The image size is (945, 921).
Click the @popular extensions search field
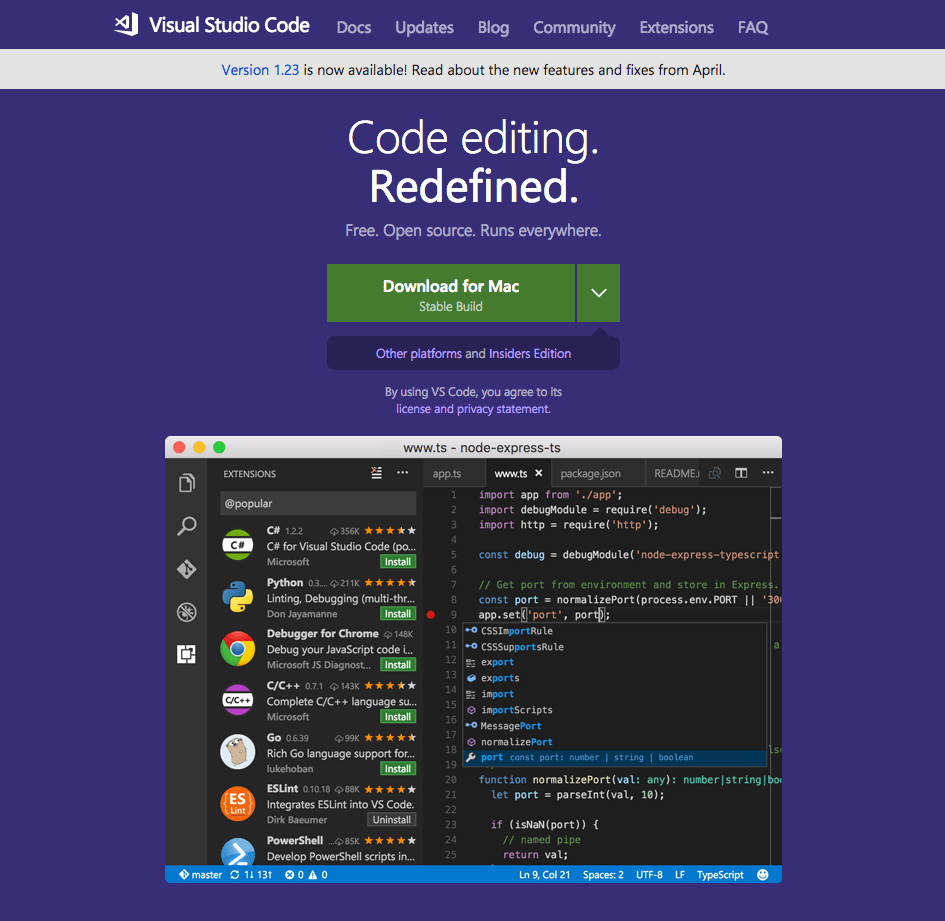[317, 503]
